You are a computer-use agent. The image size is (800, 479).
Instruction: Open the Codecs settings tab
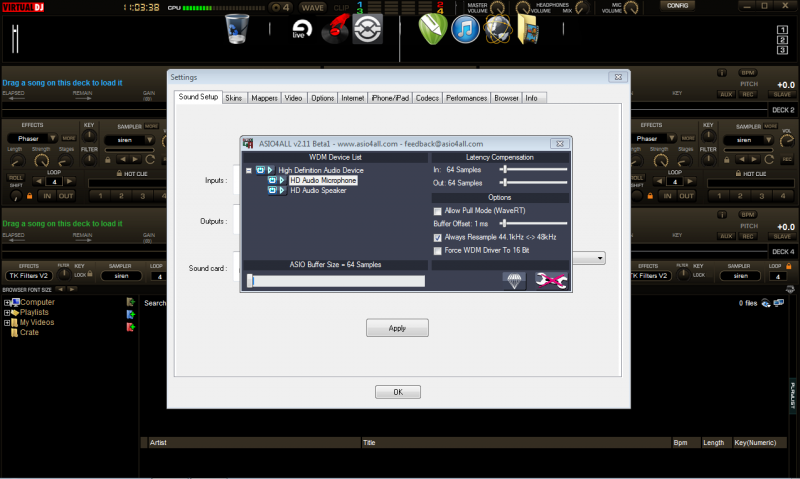click(x=427, y=98)
